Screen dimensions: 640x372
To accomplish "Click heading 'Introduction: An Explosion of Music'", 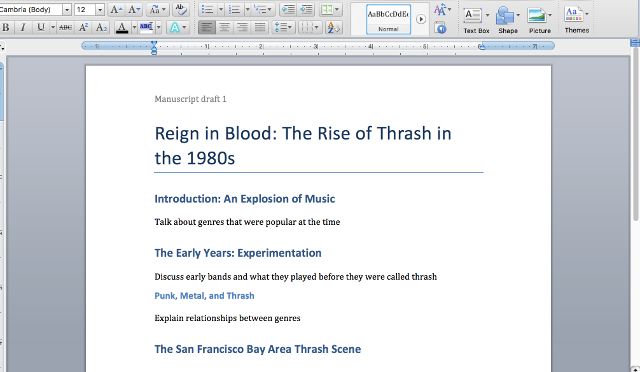I will point(244,199).
